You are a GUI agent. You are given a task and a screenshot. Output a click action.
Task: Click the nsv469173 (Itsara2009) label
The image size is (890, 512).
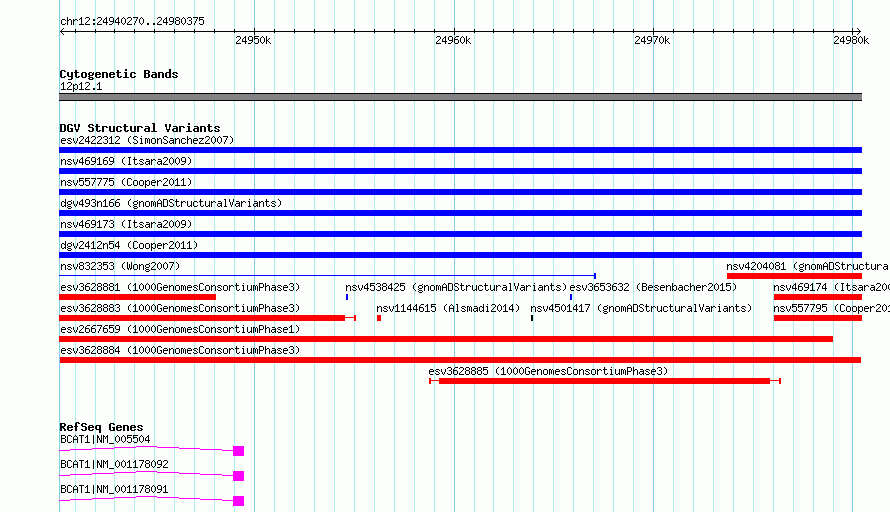point(126,224)
